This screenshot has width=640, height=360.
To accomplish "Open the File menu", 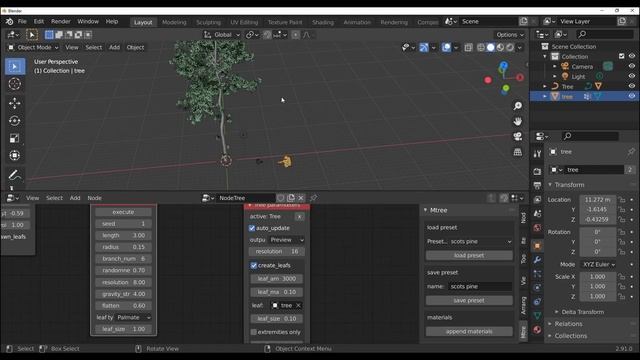I will click(22, 22).
